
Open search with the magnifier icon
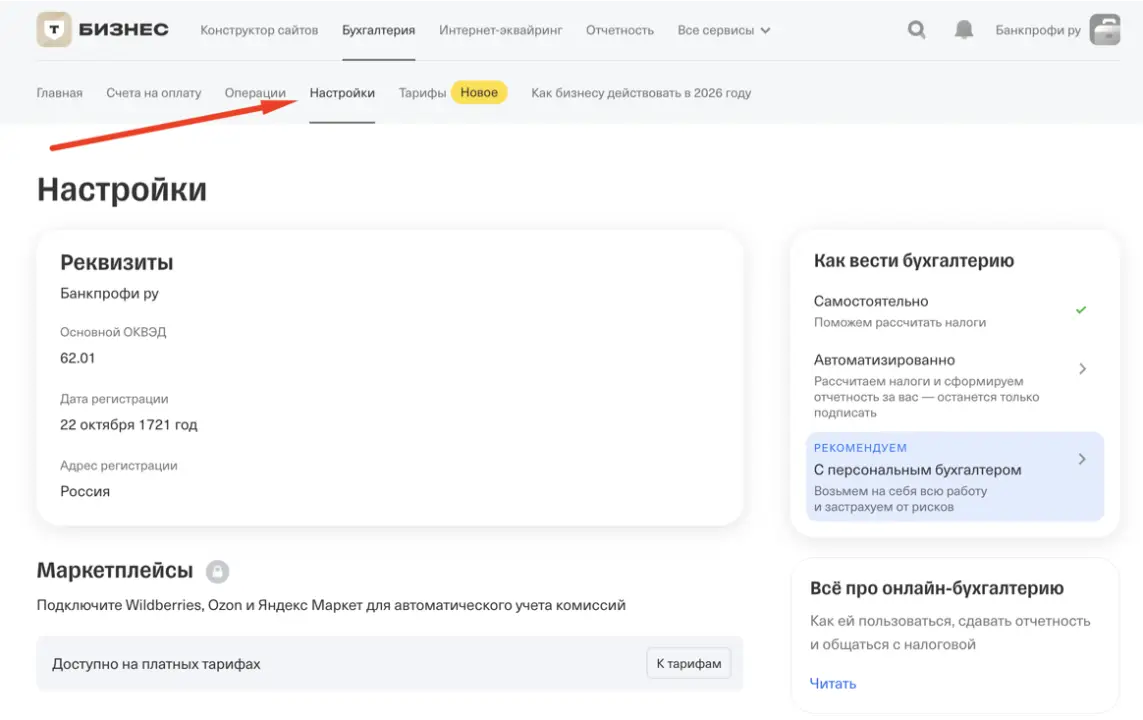pos(916,30)
